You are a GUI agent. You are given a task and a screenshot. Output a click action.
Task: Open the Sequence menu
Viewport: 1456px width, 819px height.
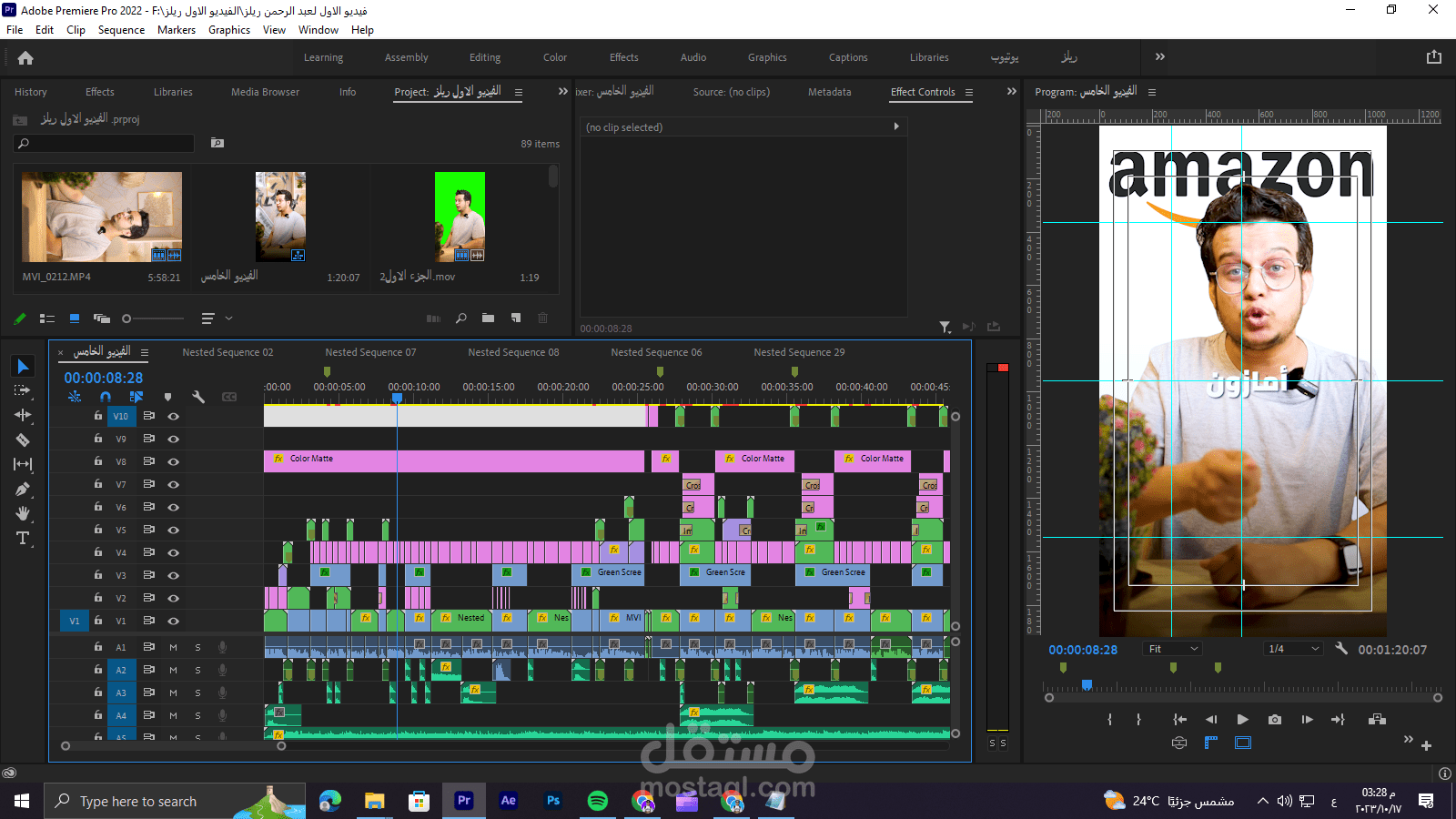pos(121,30)
